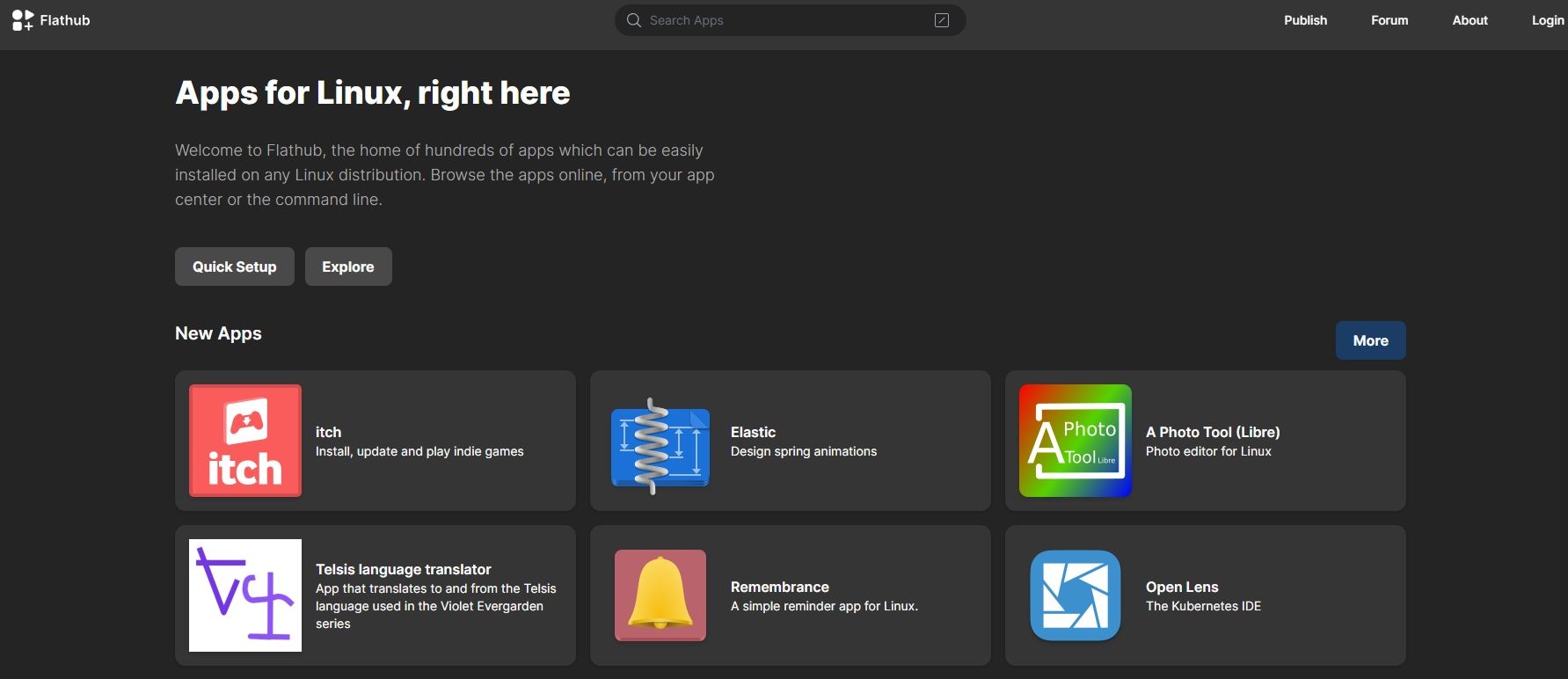Open the Remembrance app title link
Screen dimensions: 1568x679
click(779, 587)
